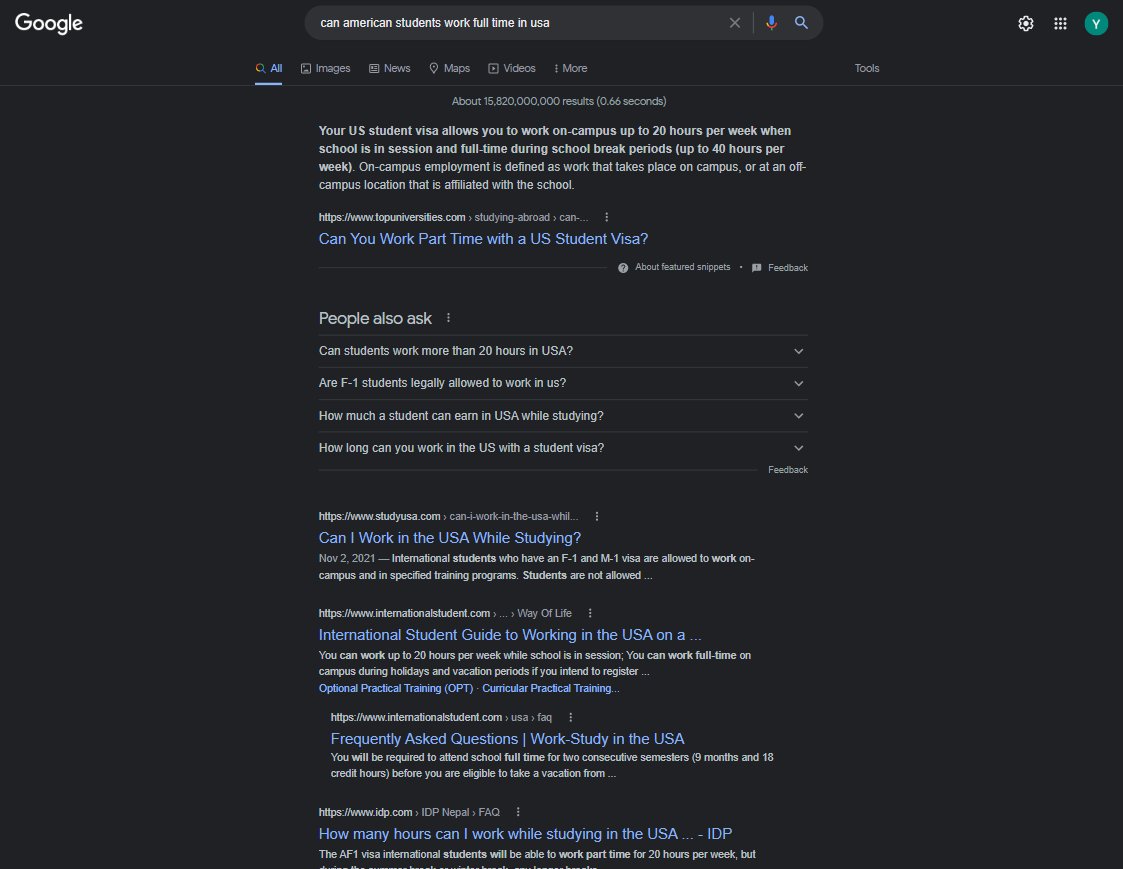The width and height of the screenshot is (1123, 869).
Task: Clear the search query with X icon
Action: (x=735, y=23)
